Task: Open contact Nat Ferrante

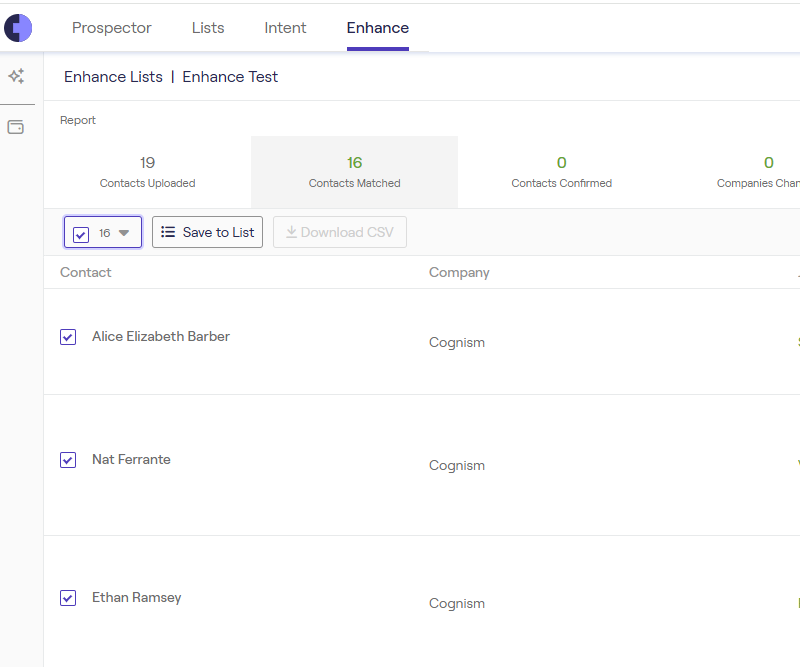Action: (x=131, y=459)
